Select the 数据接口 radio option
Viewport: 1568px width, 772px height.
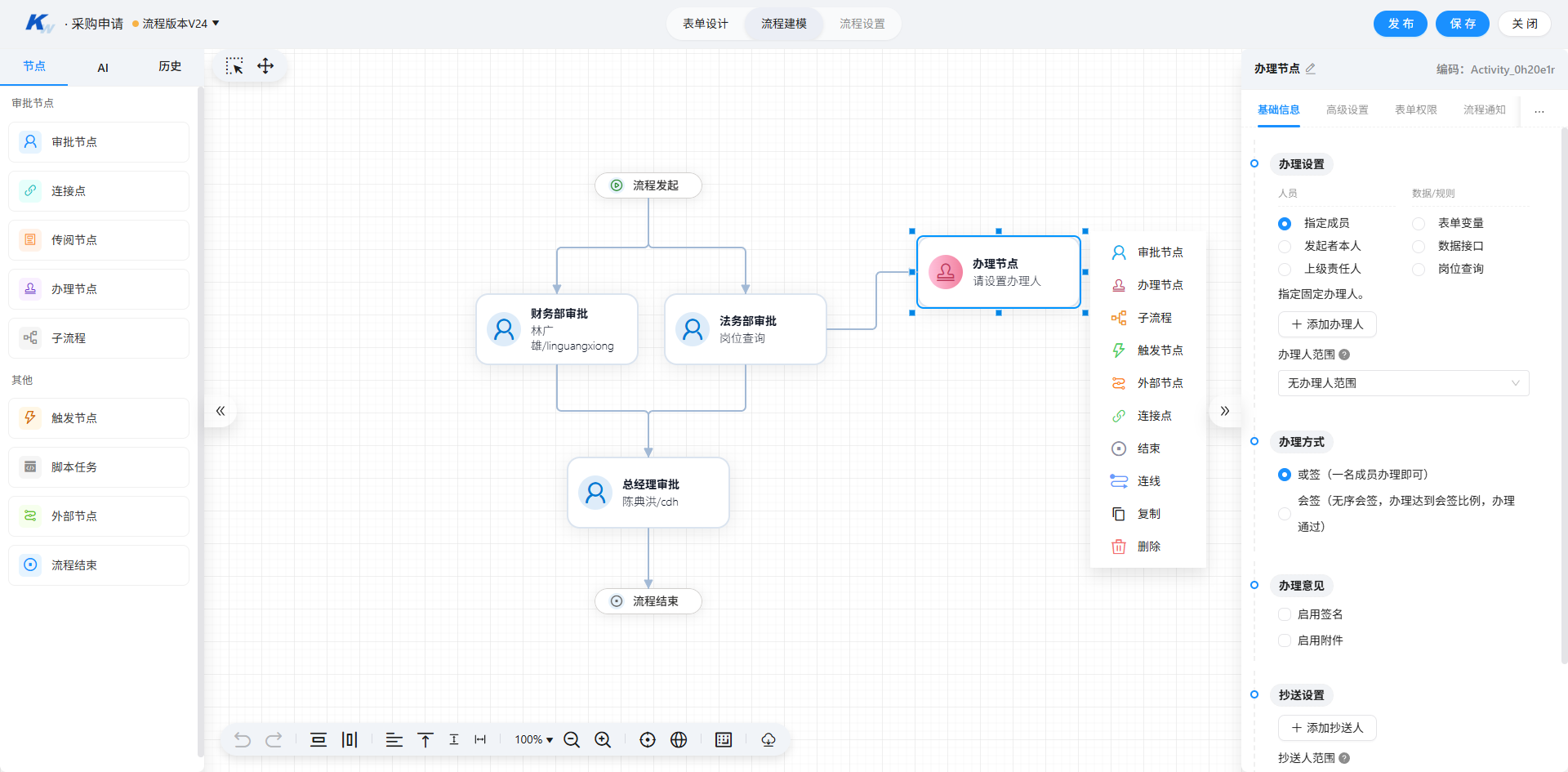(x=1419, y=246)
